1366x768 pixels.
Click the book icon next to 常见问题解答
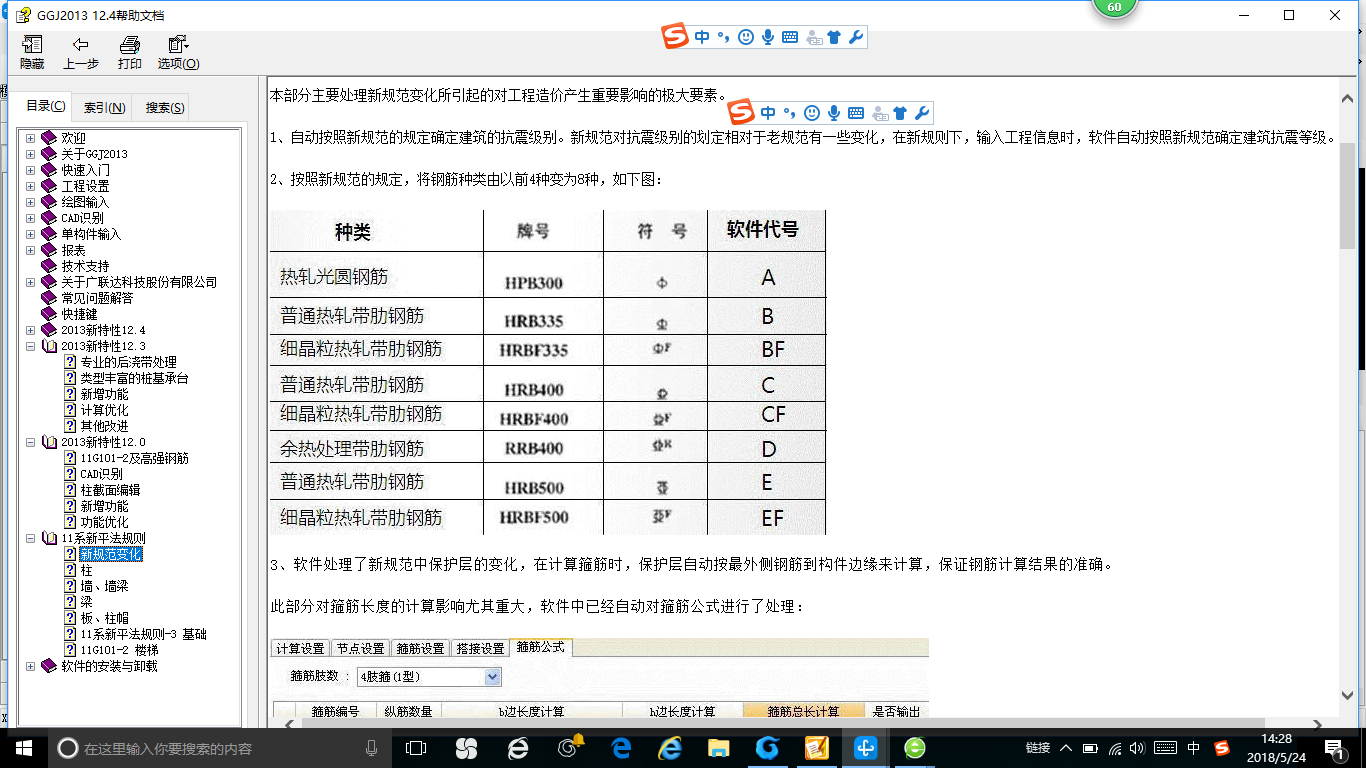(49, 298)
